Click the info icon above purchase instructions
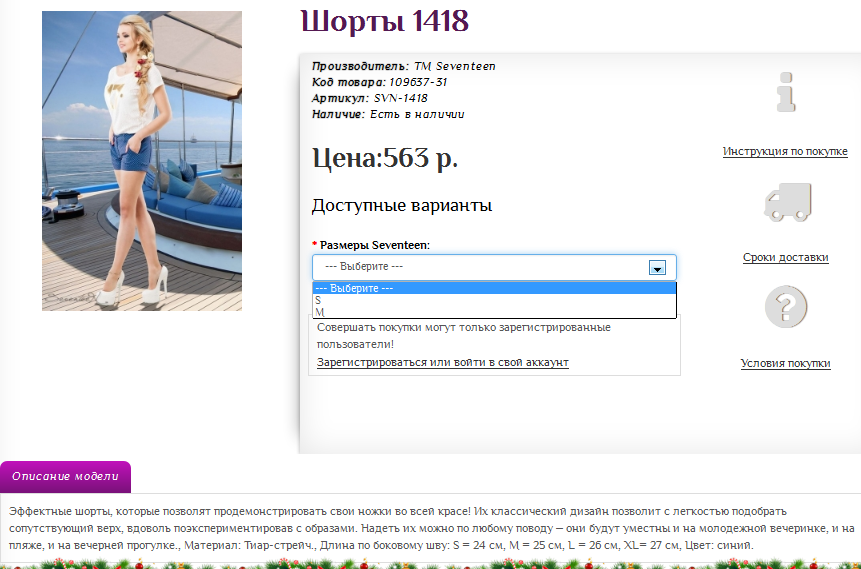 (786, 92)
